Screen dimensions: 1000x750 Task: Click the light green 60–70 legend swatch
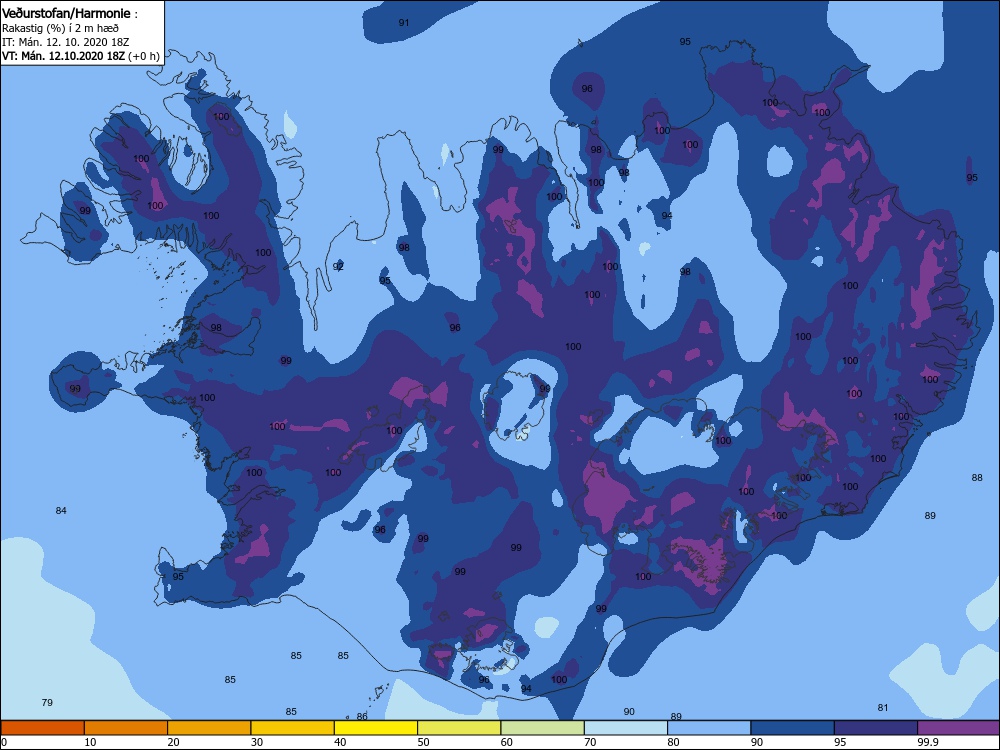coord(543,728)
